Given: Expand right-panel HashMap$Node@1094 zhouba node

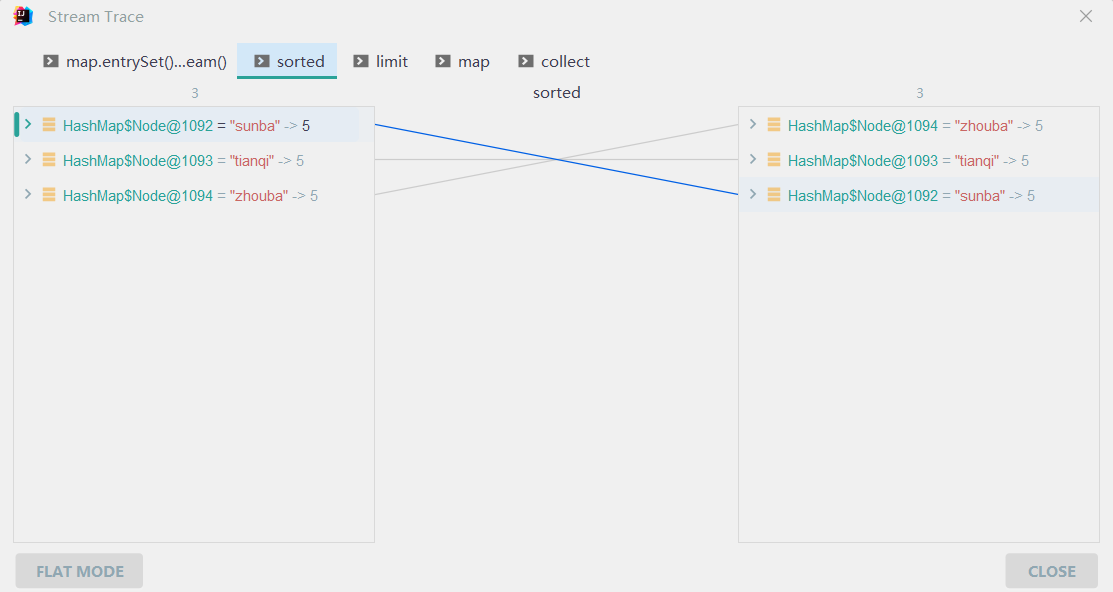Looking at the screenshot, I should click(x=753, y=124).
